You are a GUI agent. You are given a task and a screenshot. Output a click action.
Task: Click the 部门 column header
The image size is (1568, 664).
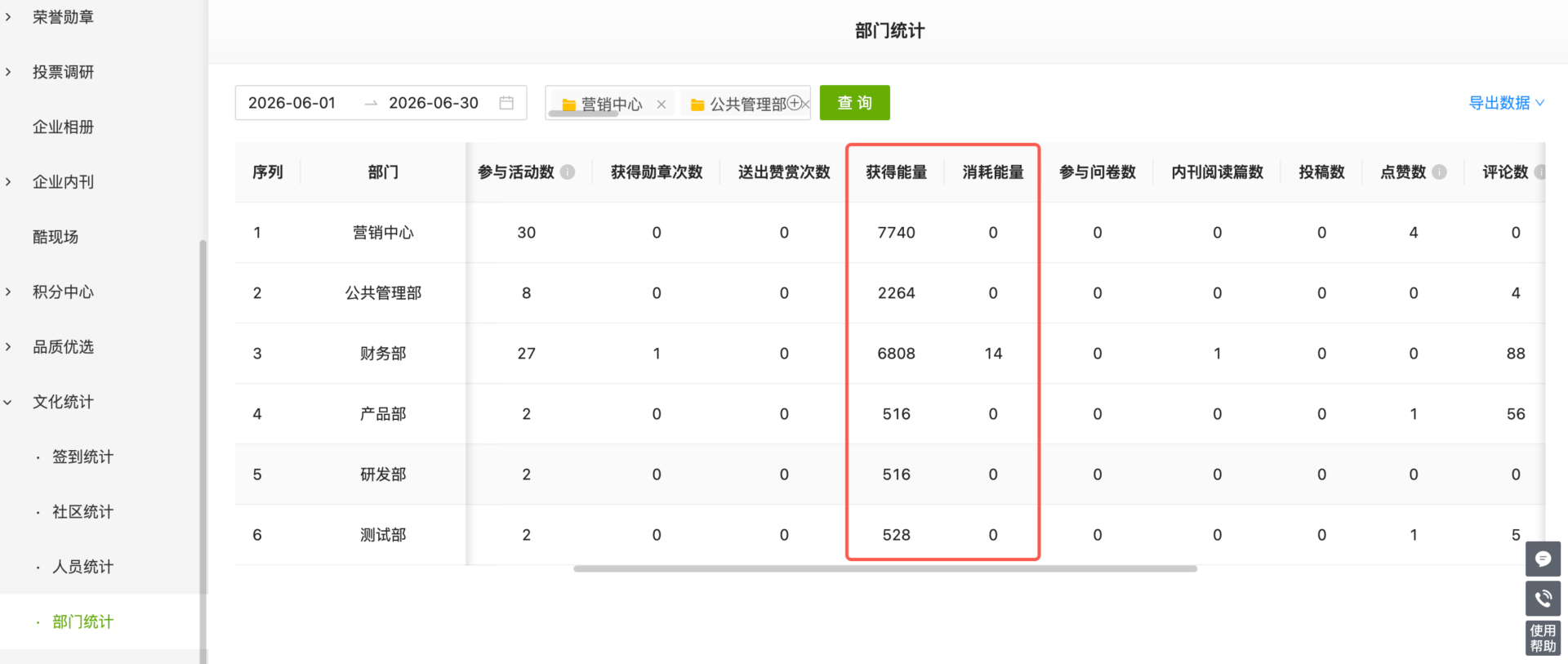click(x=383, y=172)
